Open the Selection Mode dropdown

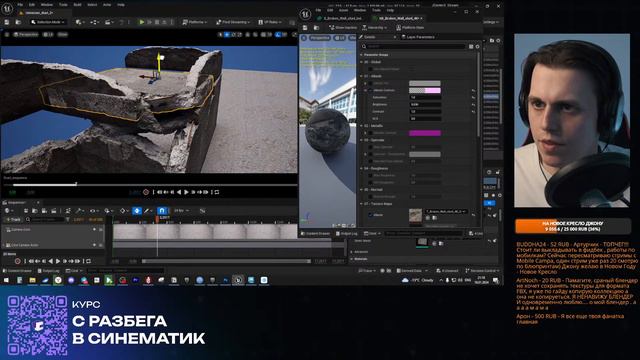48,22
